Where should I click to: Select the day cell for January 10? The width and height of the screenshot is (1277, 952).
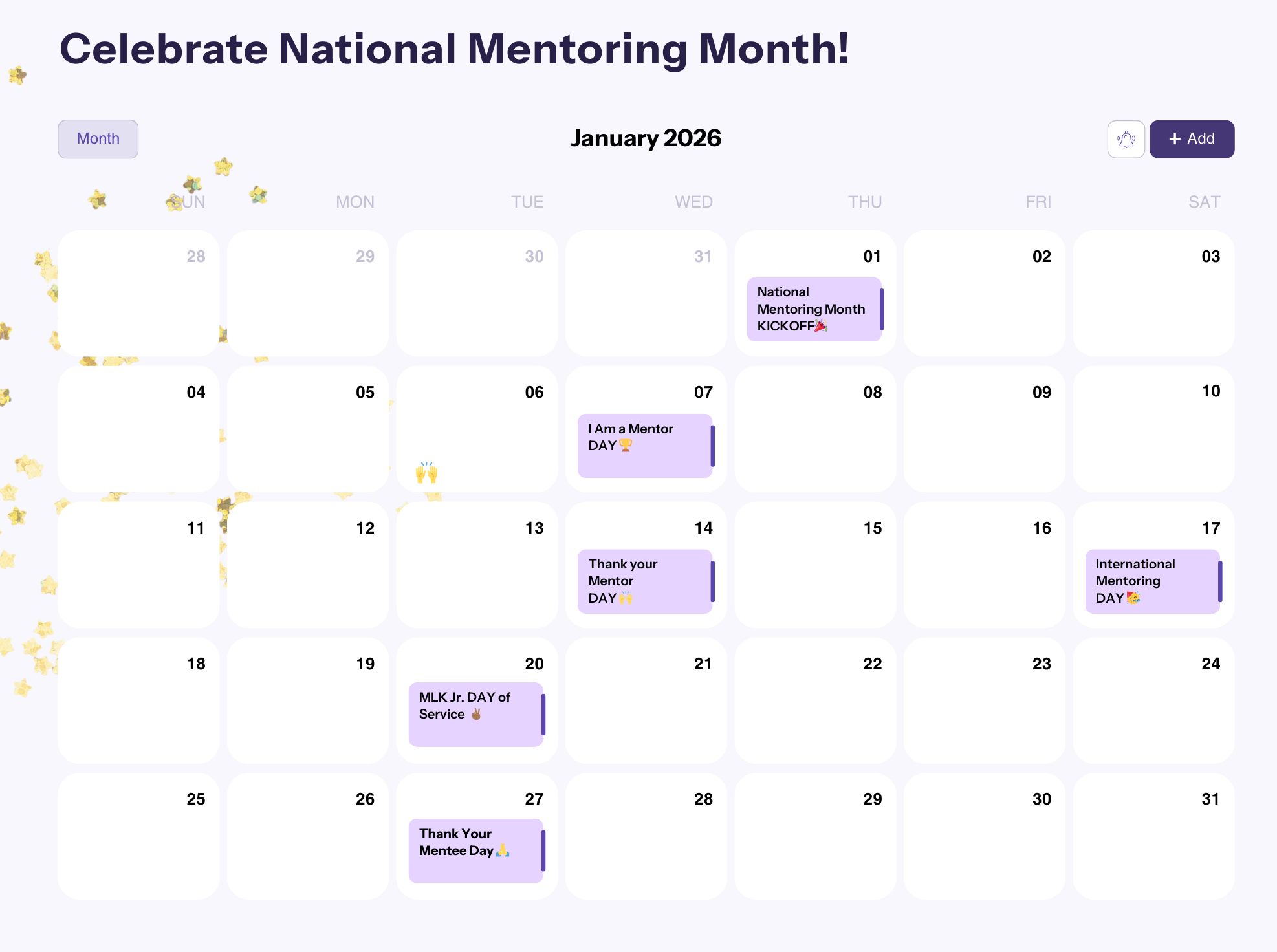1153,428
